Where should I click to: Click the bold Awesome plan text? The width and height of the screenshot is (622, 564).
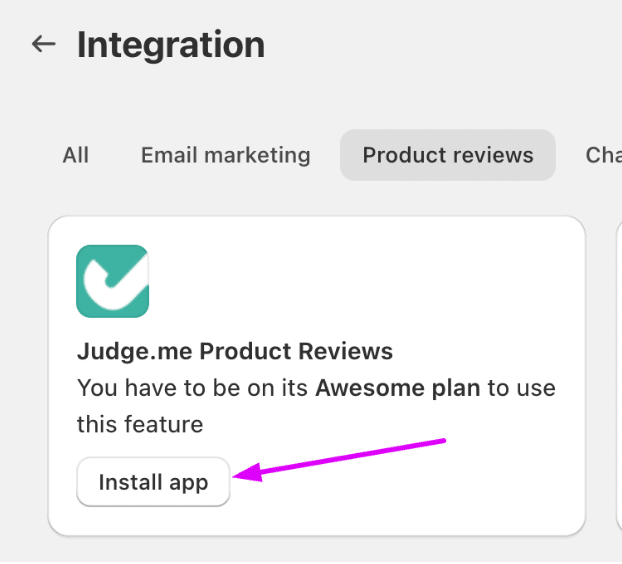click(398, 388)
